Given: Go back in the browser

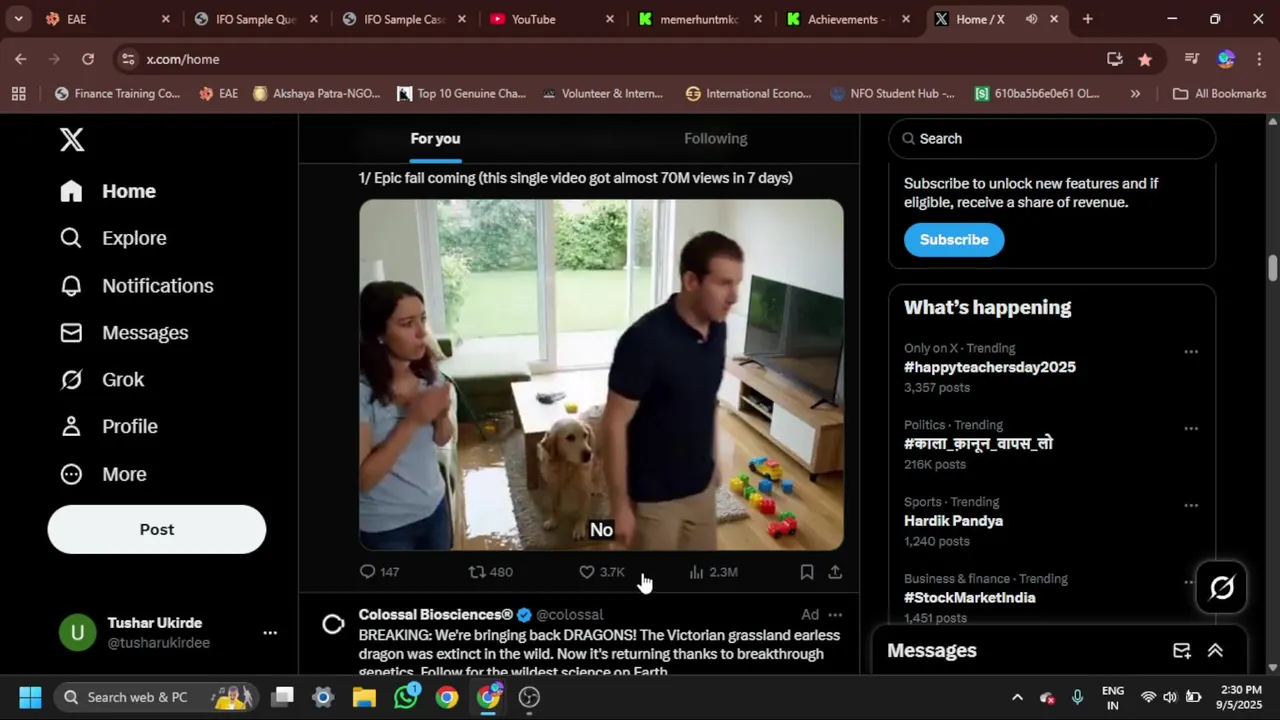Looking at the screenshot, I should pos(20,59).
